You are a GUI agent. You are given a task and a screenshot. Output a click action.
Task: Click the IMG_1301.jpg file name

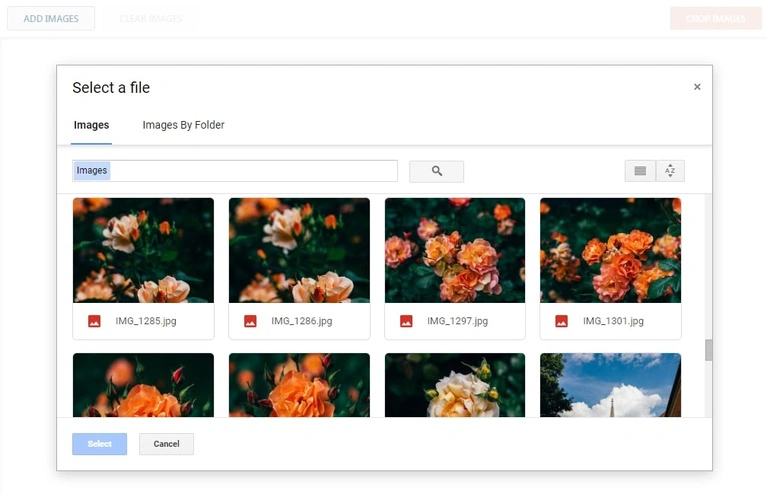[613, 321]
